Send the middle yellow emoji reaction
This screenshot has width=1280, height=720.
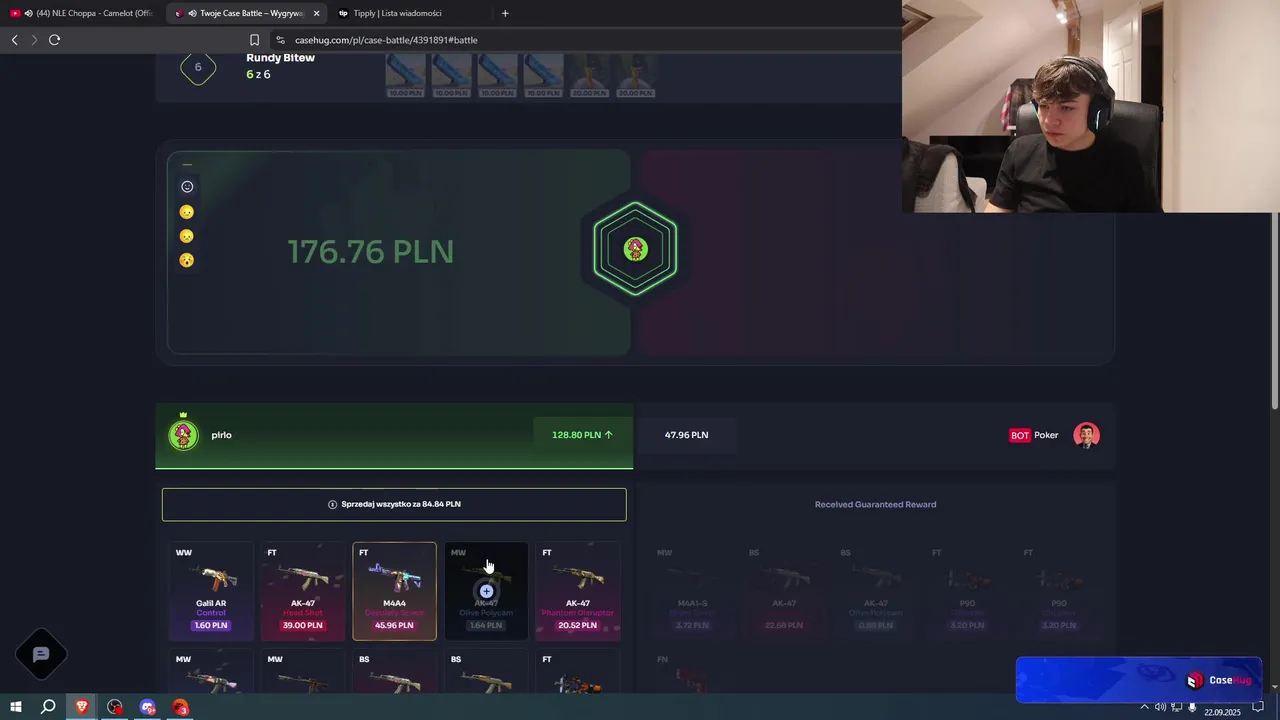(x=187, y=236)
